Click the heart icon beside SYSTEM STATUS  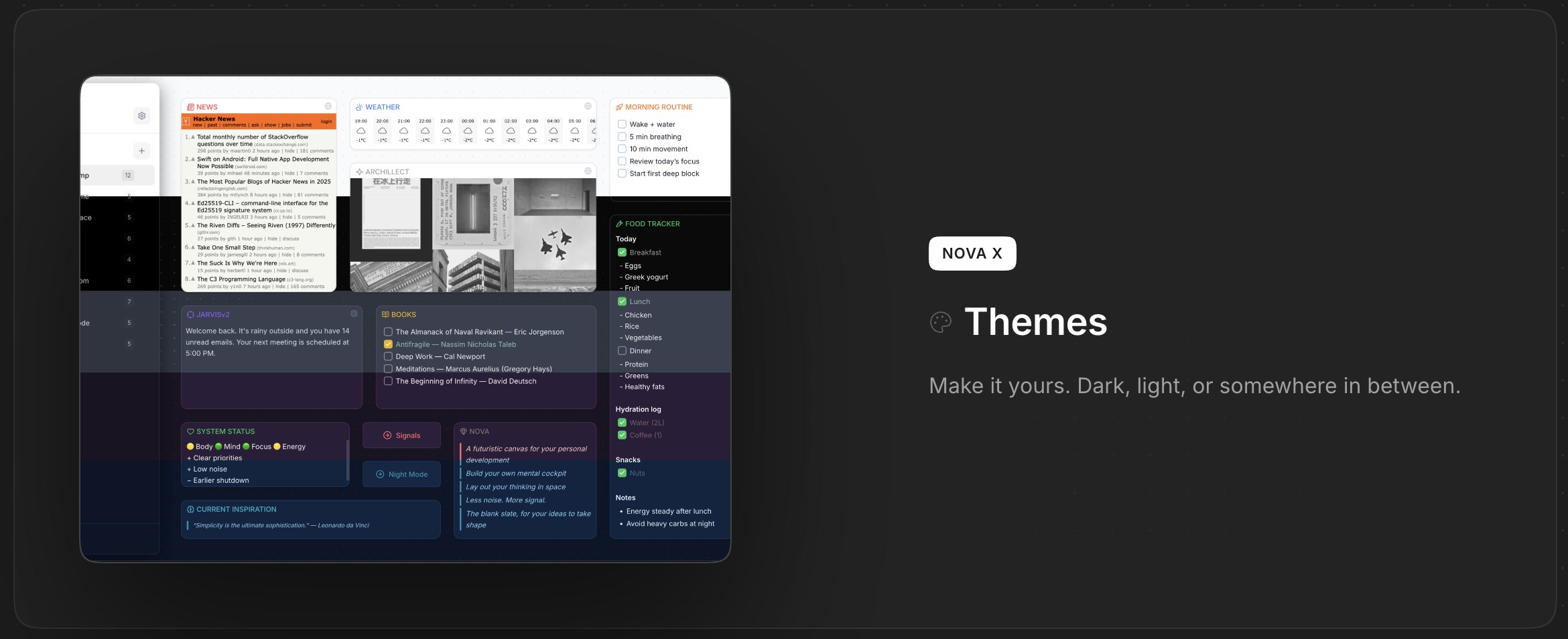(190, 431)
